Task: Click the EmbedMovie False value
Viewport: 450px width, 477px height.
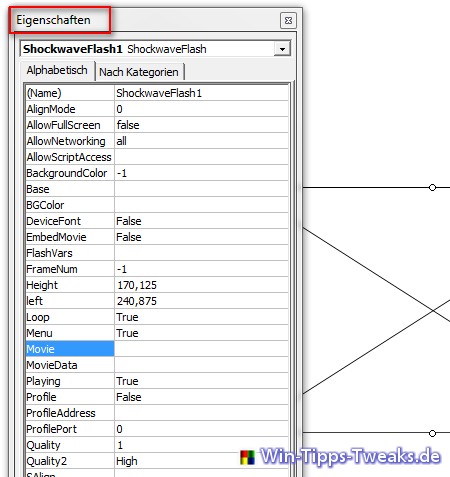Action: [x=201, y=237]
